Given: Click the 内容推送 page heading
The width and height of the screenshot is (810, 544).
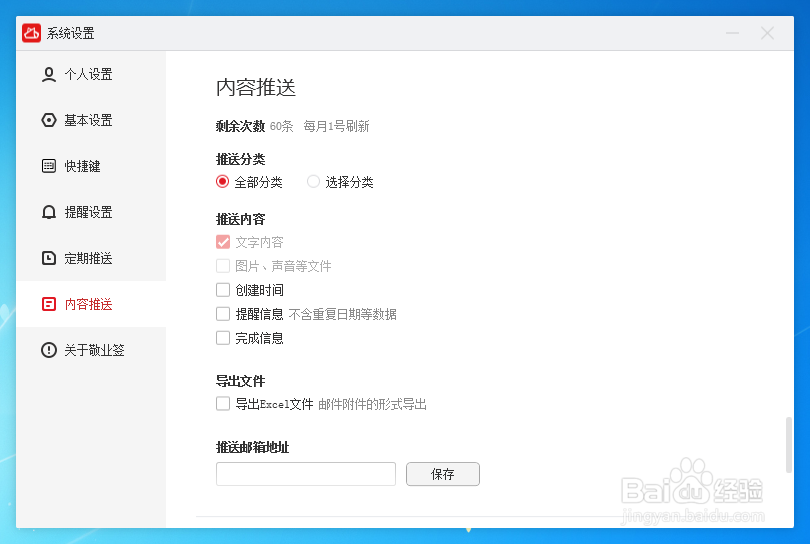Looking at the screenshot, I should coord(256,88).
